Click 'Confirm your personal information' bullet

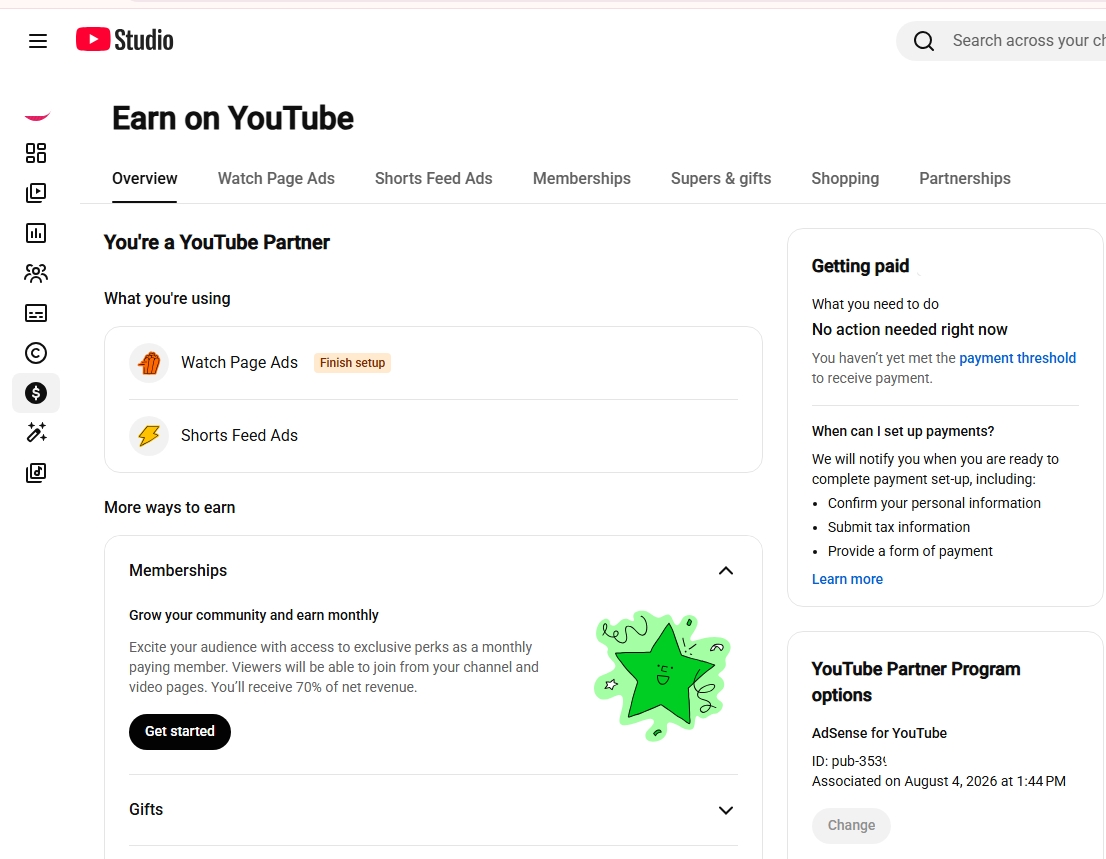point(934,503)
